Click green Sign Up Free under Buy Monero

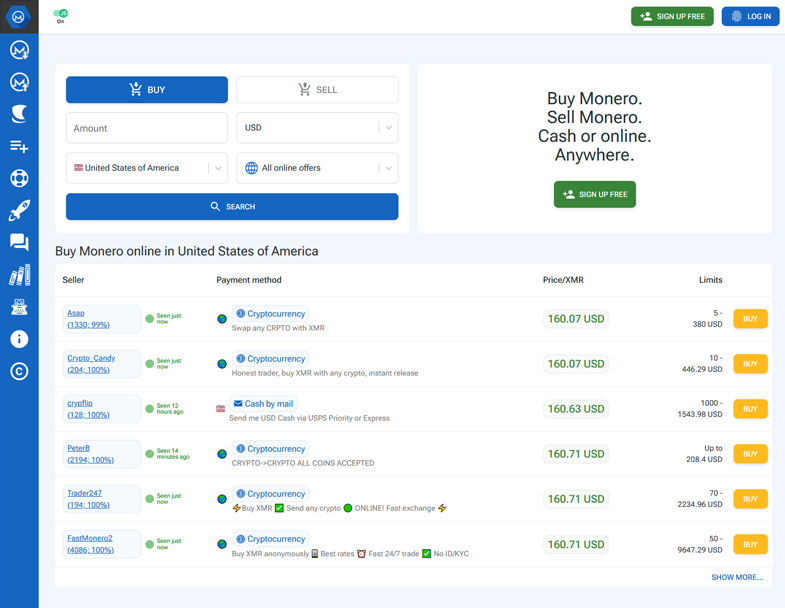point(594,194)
